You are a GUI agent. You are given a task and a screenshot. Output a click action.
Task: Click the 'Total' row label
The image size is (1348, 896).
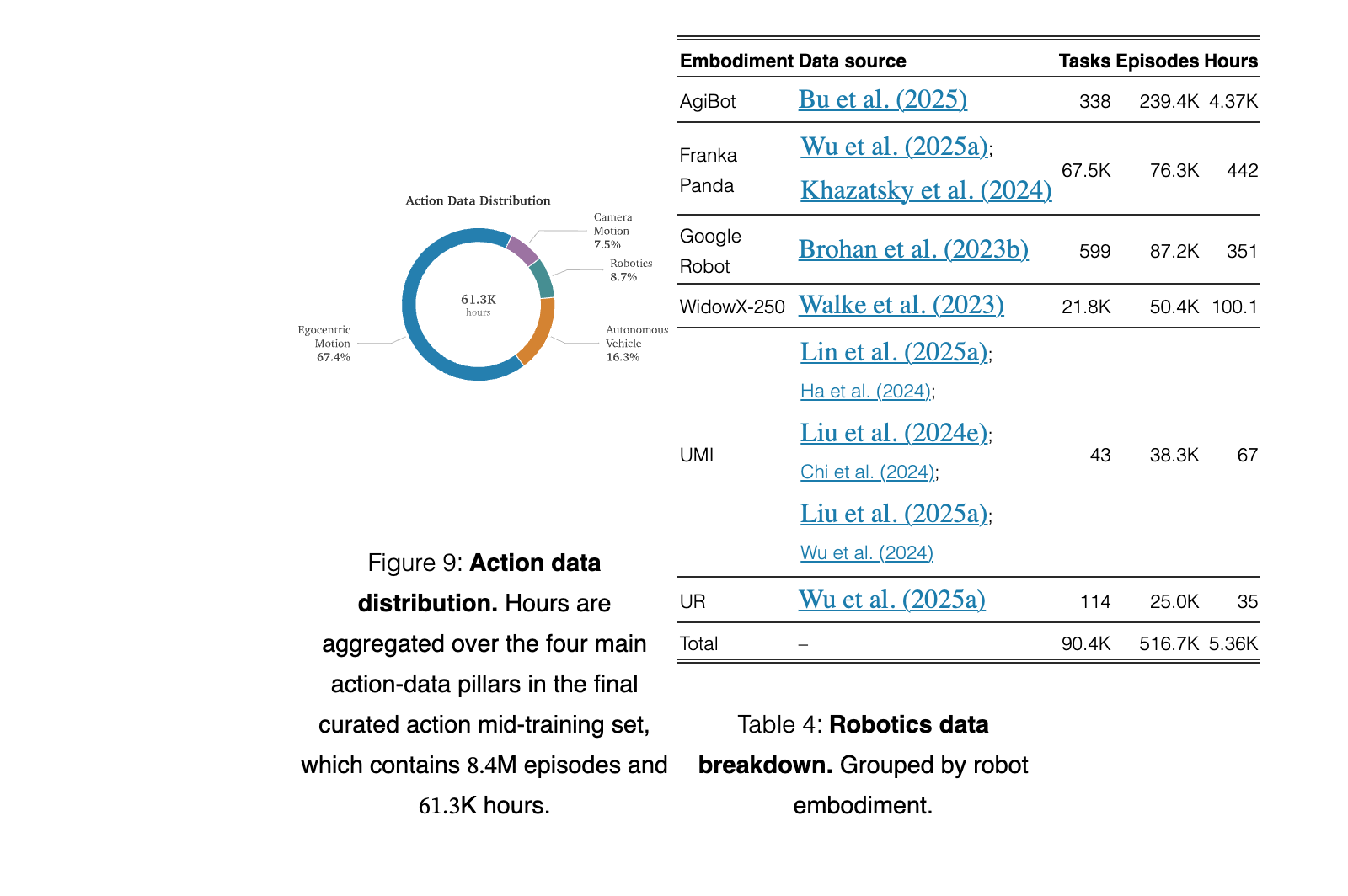coord(698,643)
